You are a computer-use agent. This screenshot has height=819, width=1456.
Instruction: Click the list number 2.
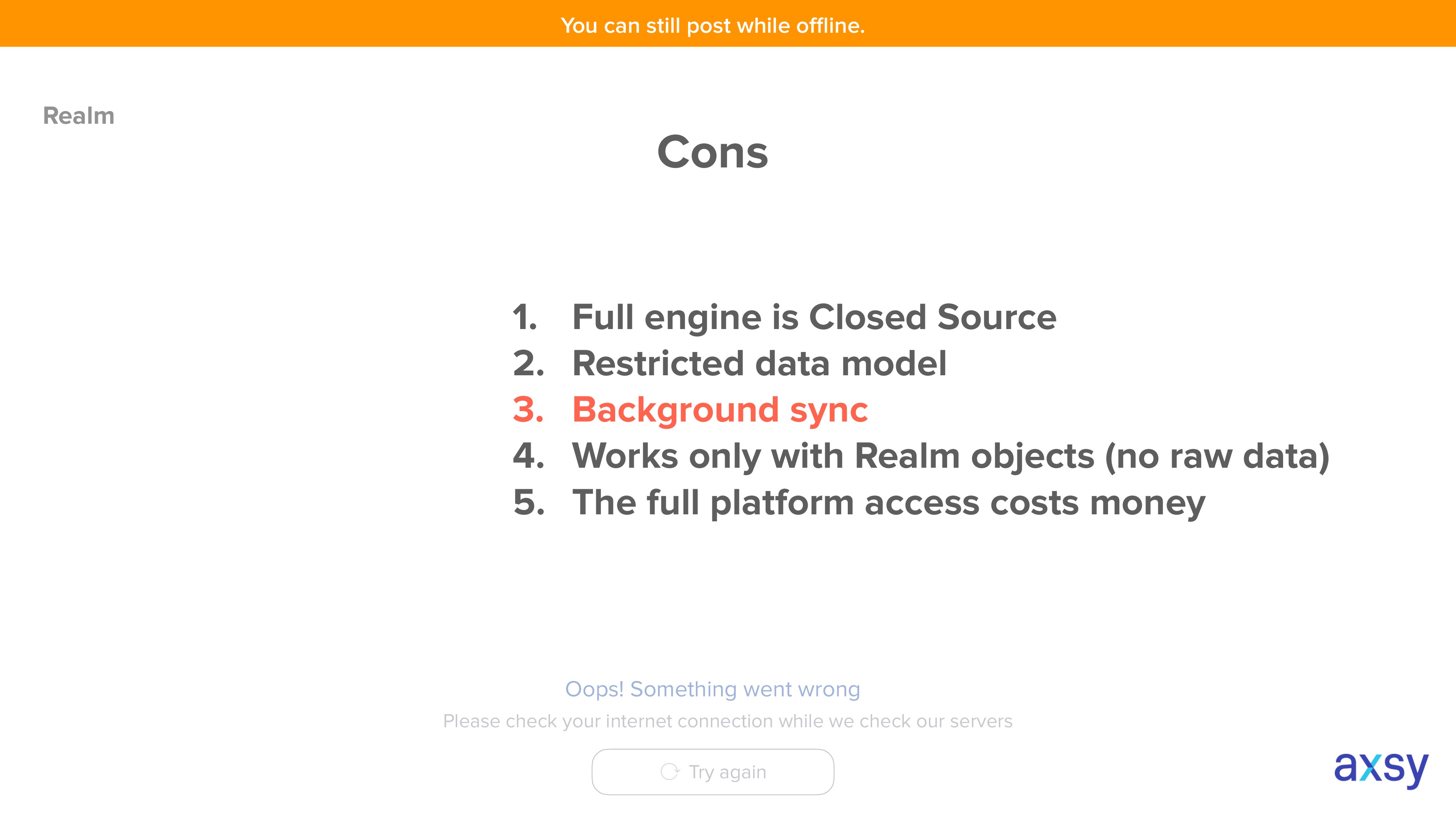pyautogui.click(x=529, y=363)
